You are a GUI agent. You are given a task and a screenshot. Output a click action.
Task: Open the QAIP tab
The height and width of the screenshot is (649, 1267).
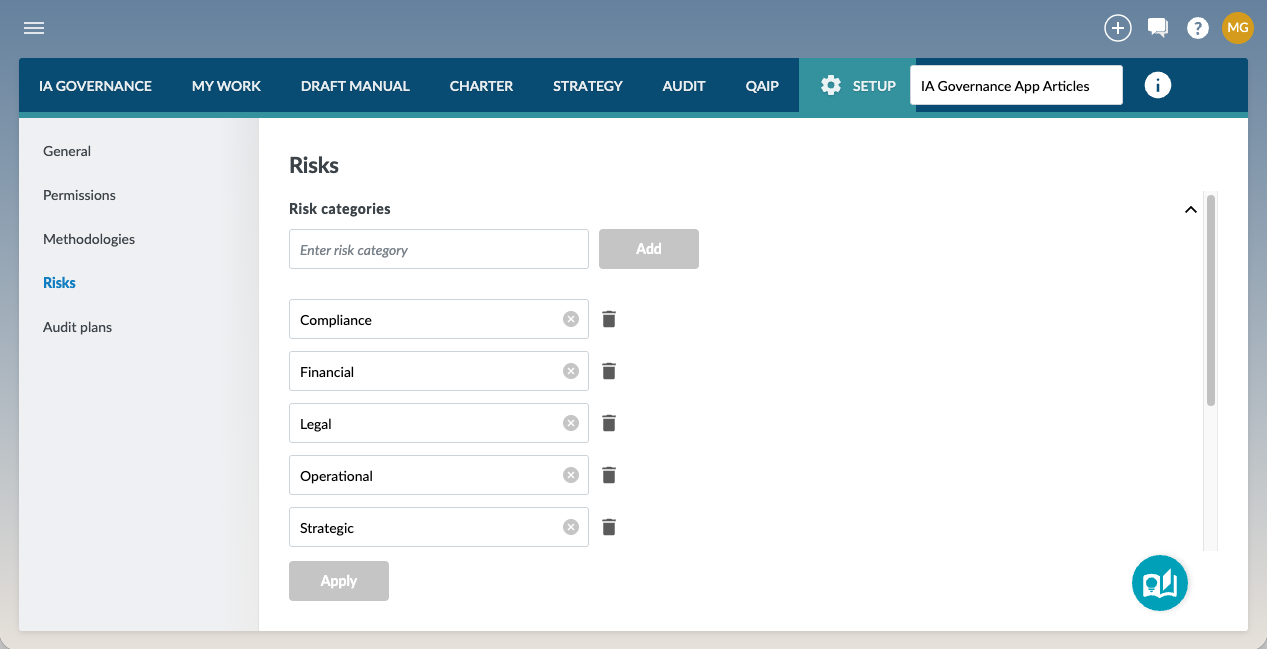click(762, 86)
